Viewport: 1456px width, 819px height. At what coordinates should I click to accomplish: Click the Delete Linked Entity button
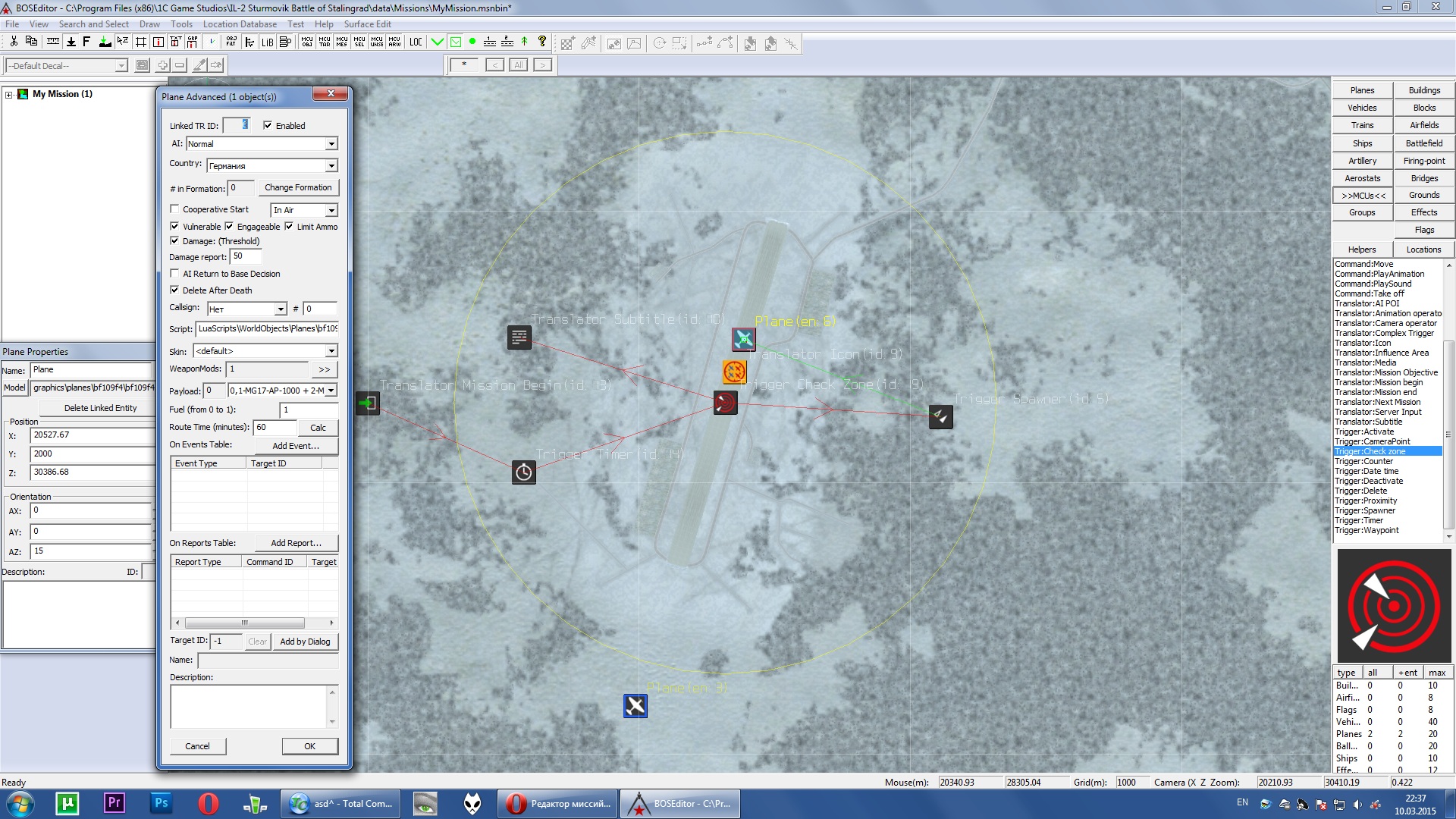tap(100, 408)
